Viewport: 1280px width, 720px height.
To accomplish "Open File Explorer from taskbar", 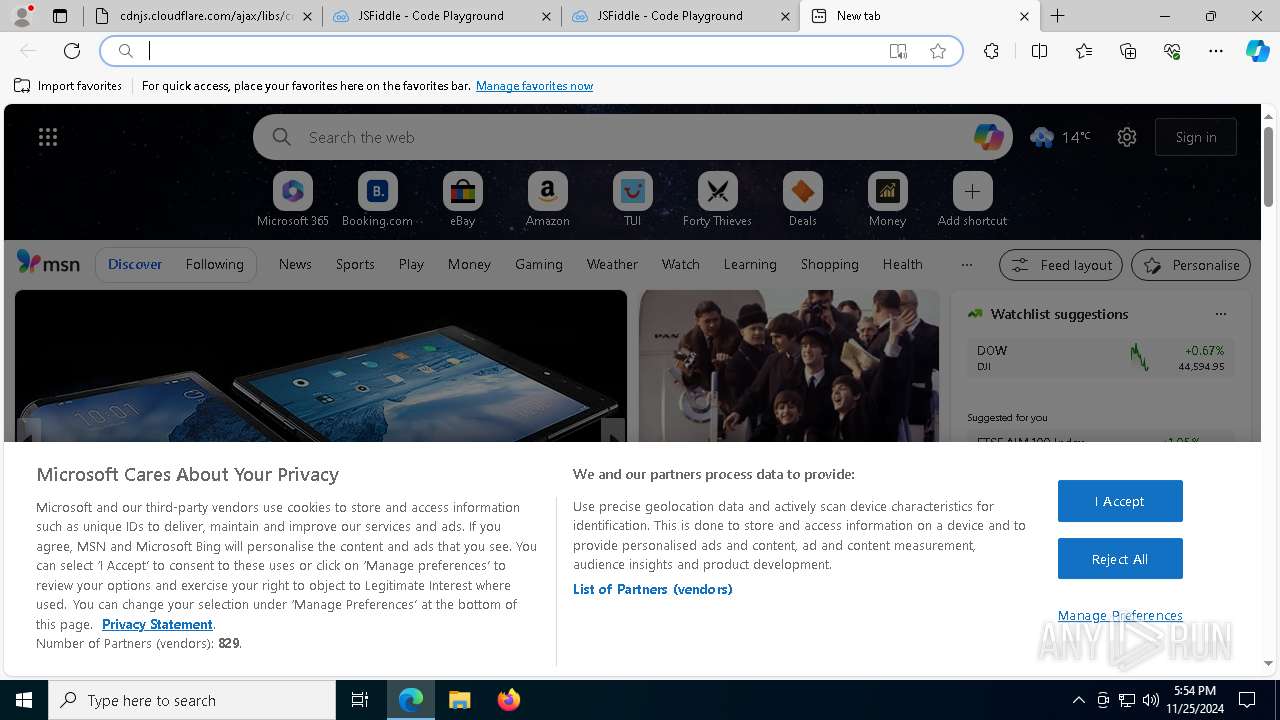I will [x=459, y=700].
